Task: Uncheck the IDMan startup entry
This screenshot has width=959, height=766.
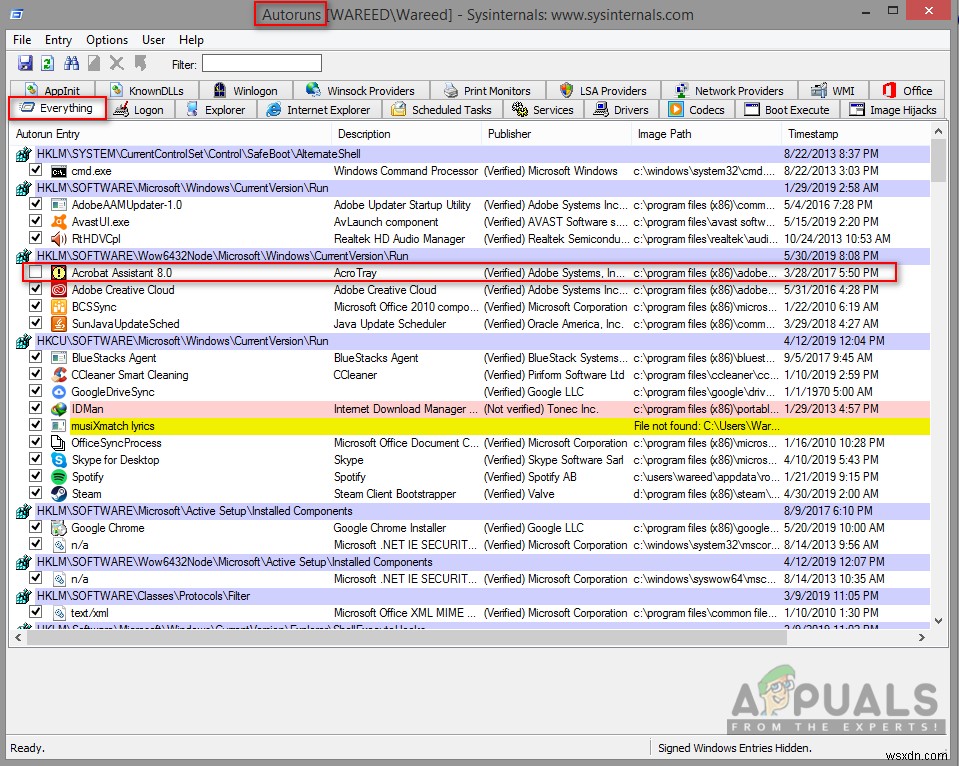Action: point(35,408)
